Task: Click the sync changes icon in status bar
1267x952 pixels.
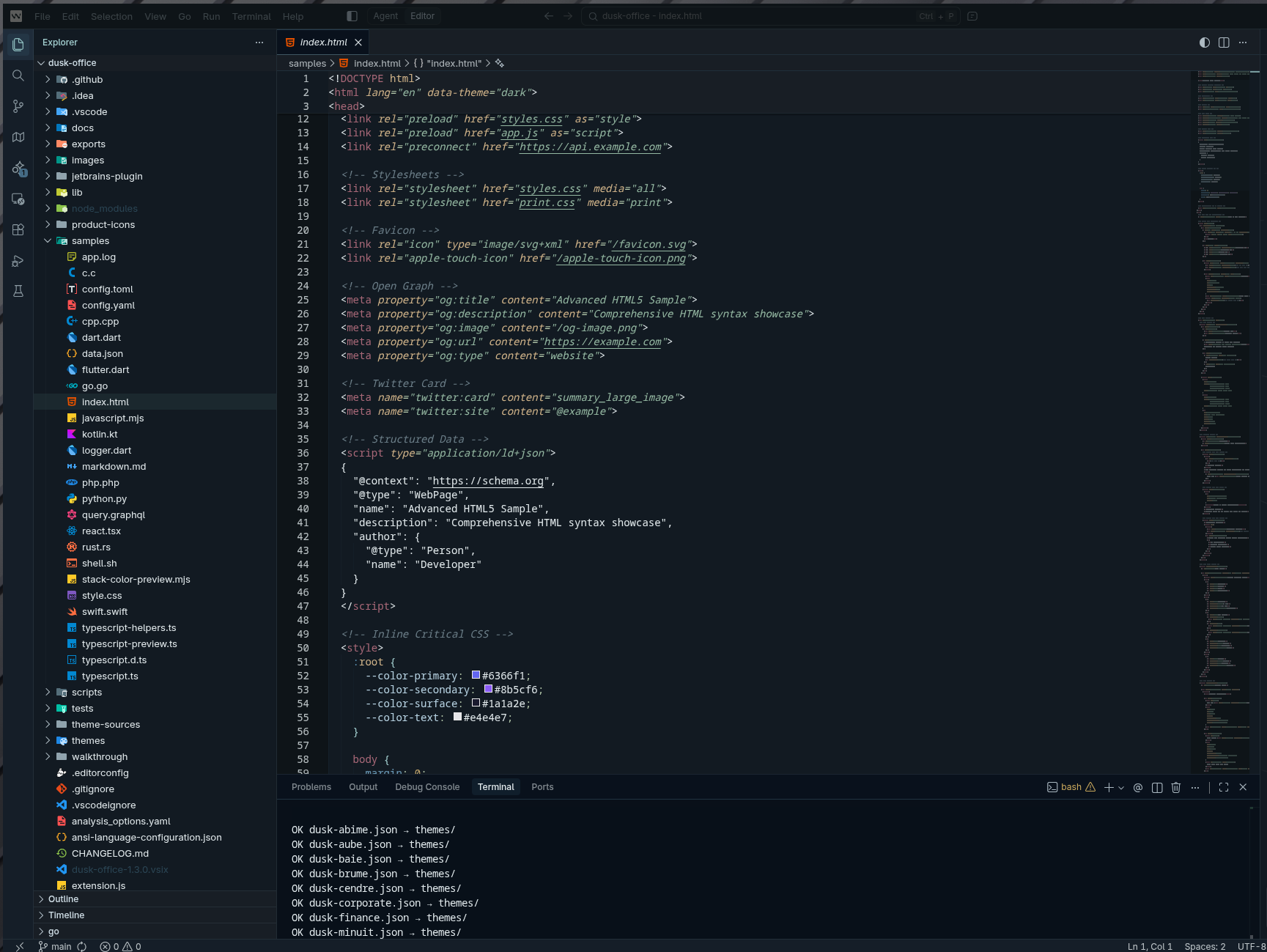Action: click(x=82, y=946)
